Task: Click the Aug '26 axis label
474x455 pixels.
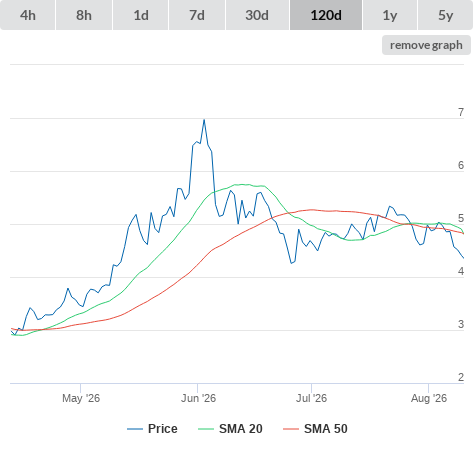Action: [x=429, y=398]
